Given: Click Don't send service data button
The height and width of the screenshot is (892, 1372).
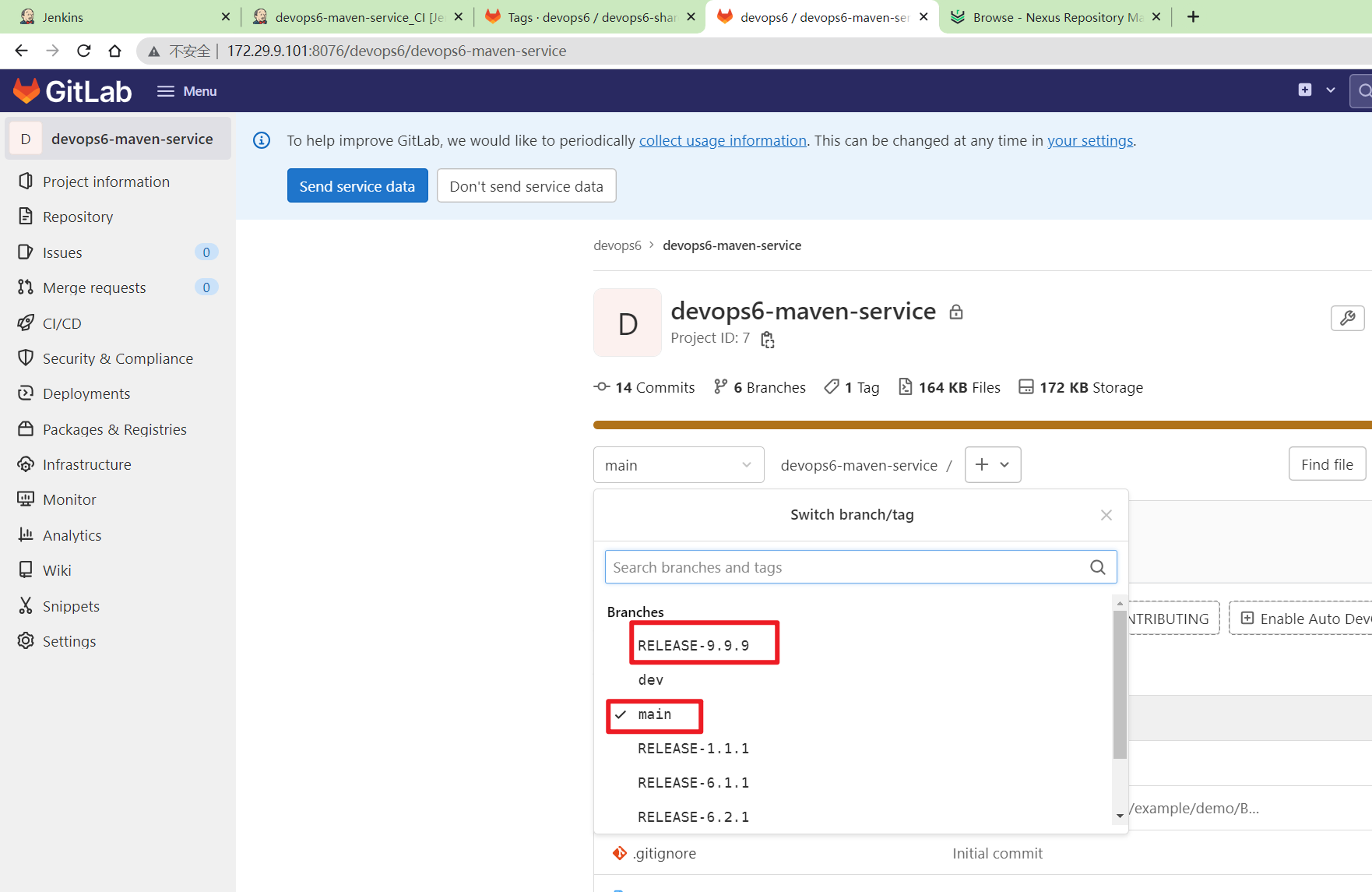Looking at the screenshot, I should click(526, 186).
